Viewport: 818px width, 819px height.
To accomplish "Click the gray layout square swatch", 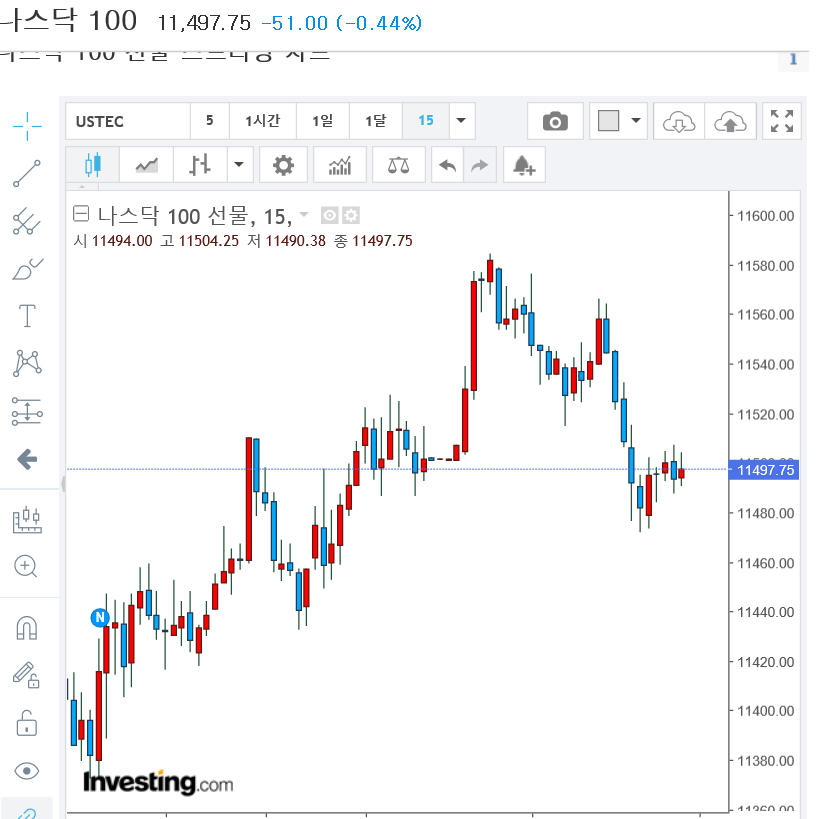I will pyautogui.click(x=609, y=121).
